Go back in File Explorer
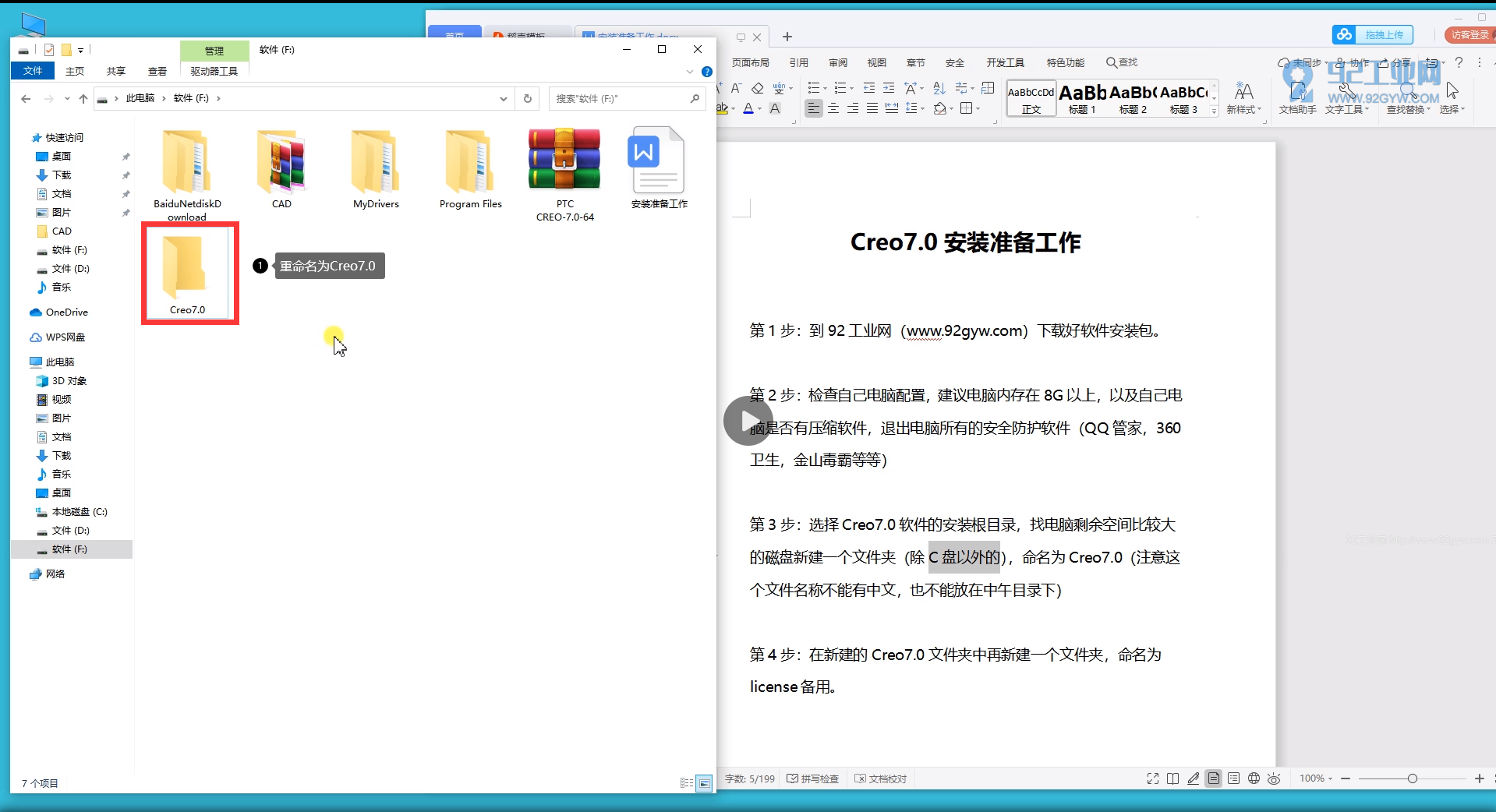 pos(26,99)
